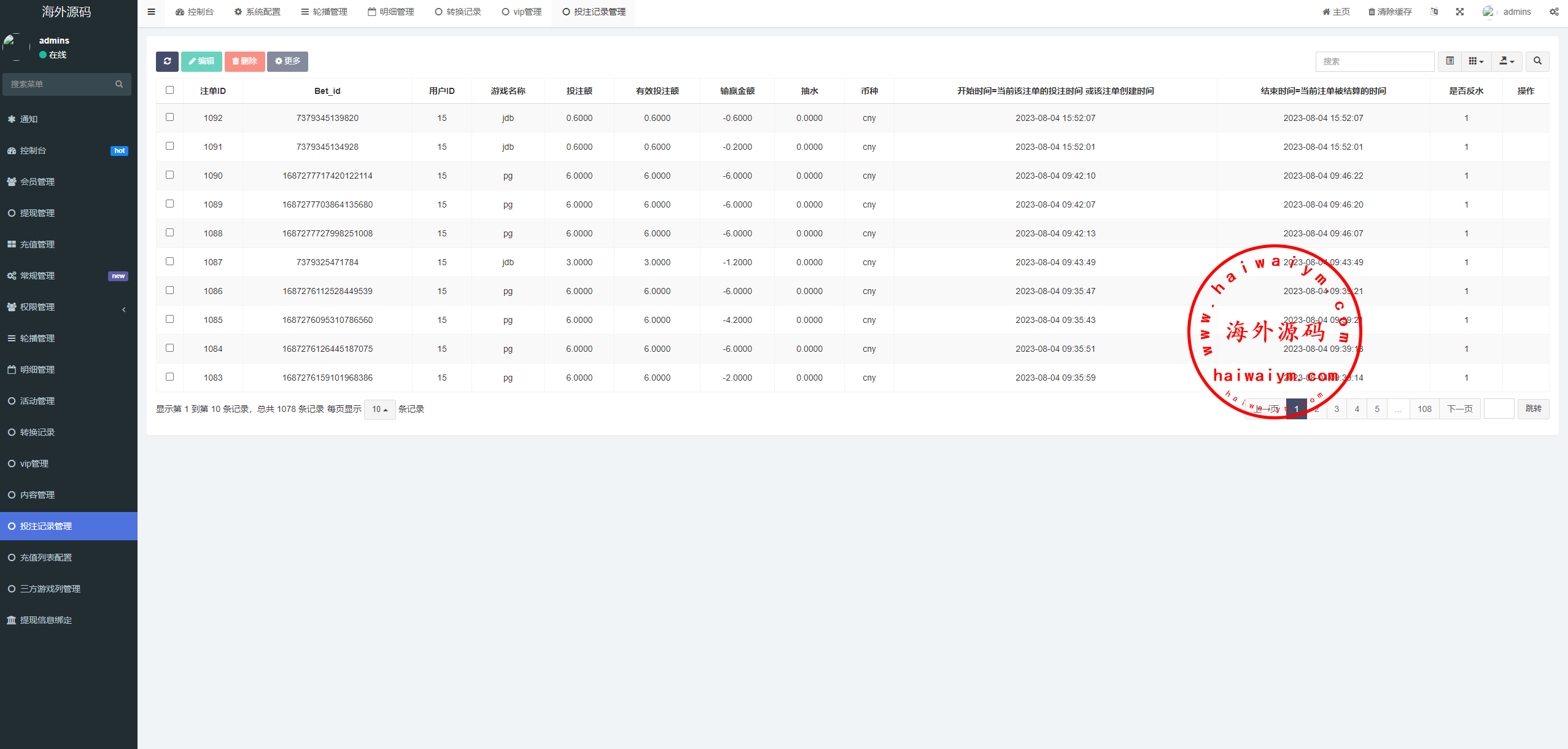Expand 权限管理 submenu in sidebar
1568x749 pixels.
coord(69,307)
